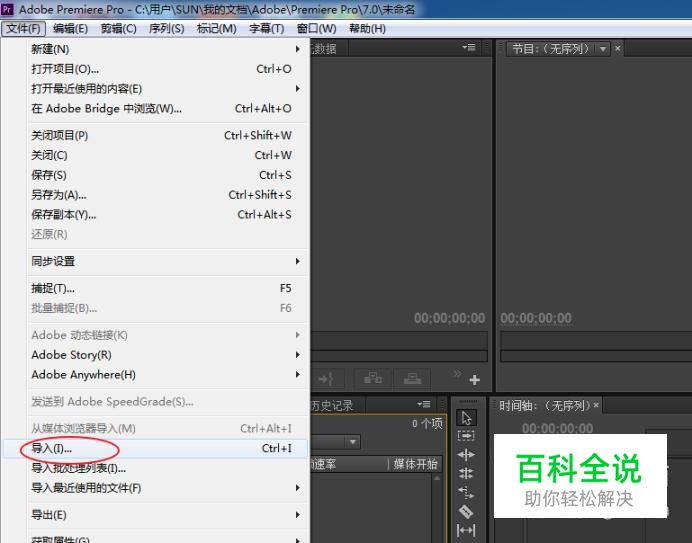The height and width of the screenshot is (543, 692).
Task: Click the 媒体开始 column header
Action: pyautogui.click(x=415, y=464)
